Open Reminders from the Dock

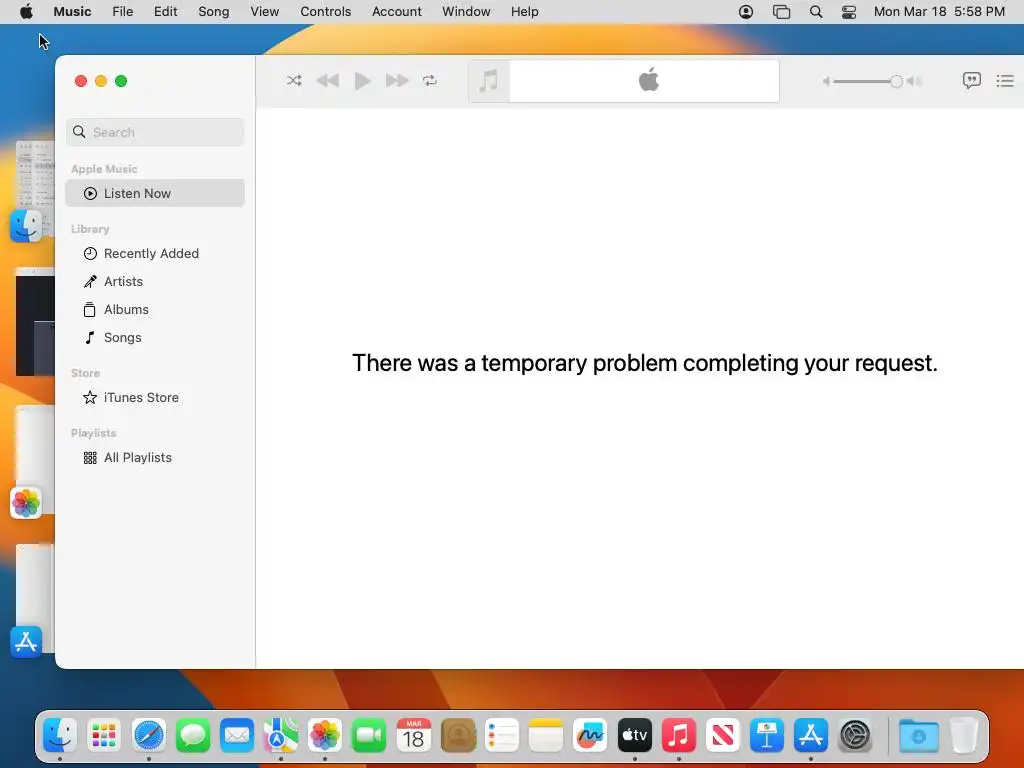point(502,736)
